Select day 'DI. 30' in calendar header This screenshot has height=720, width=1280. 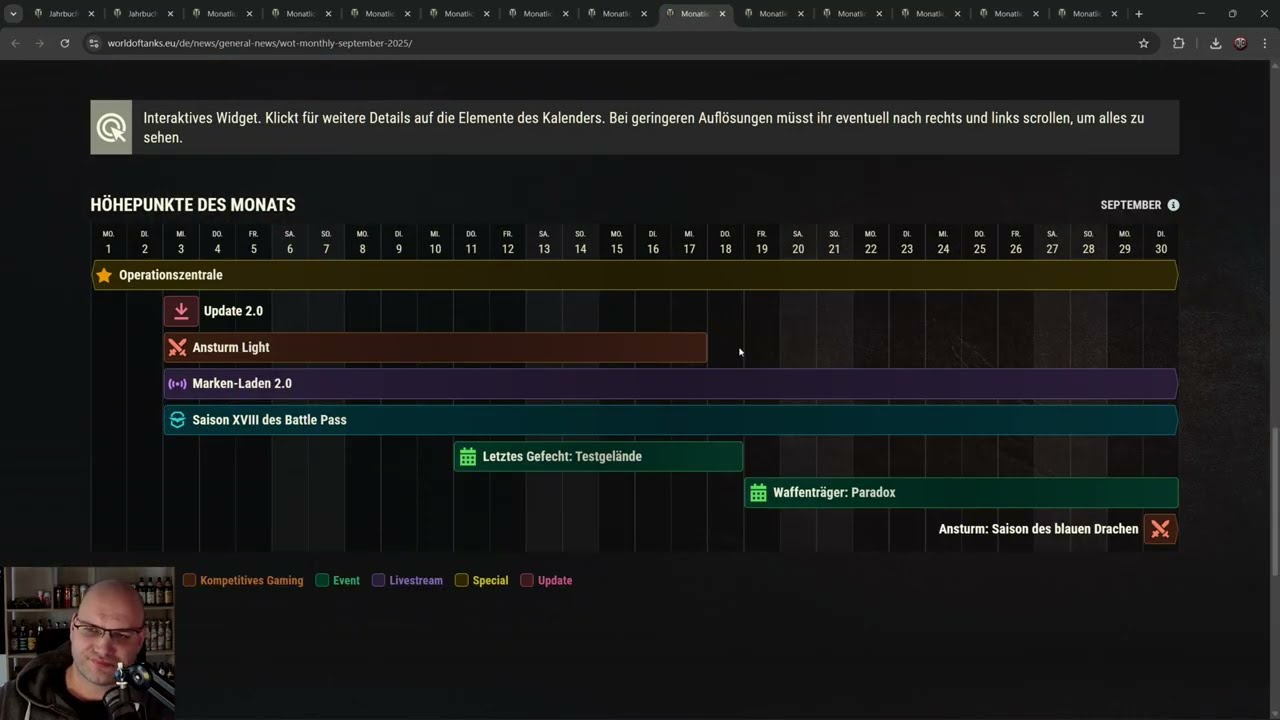[x=1161, y=242]
